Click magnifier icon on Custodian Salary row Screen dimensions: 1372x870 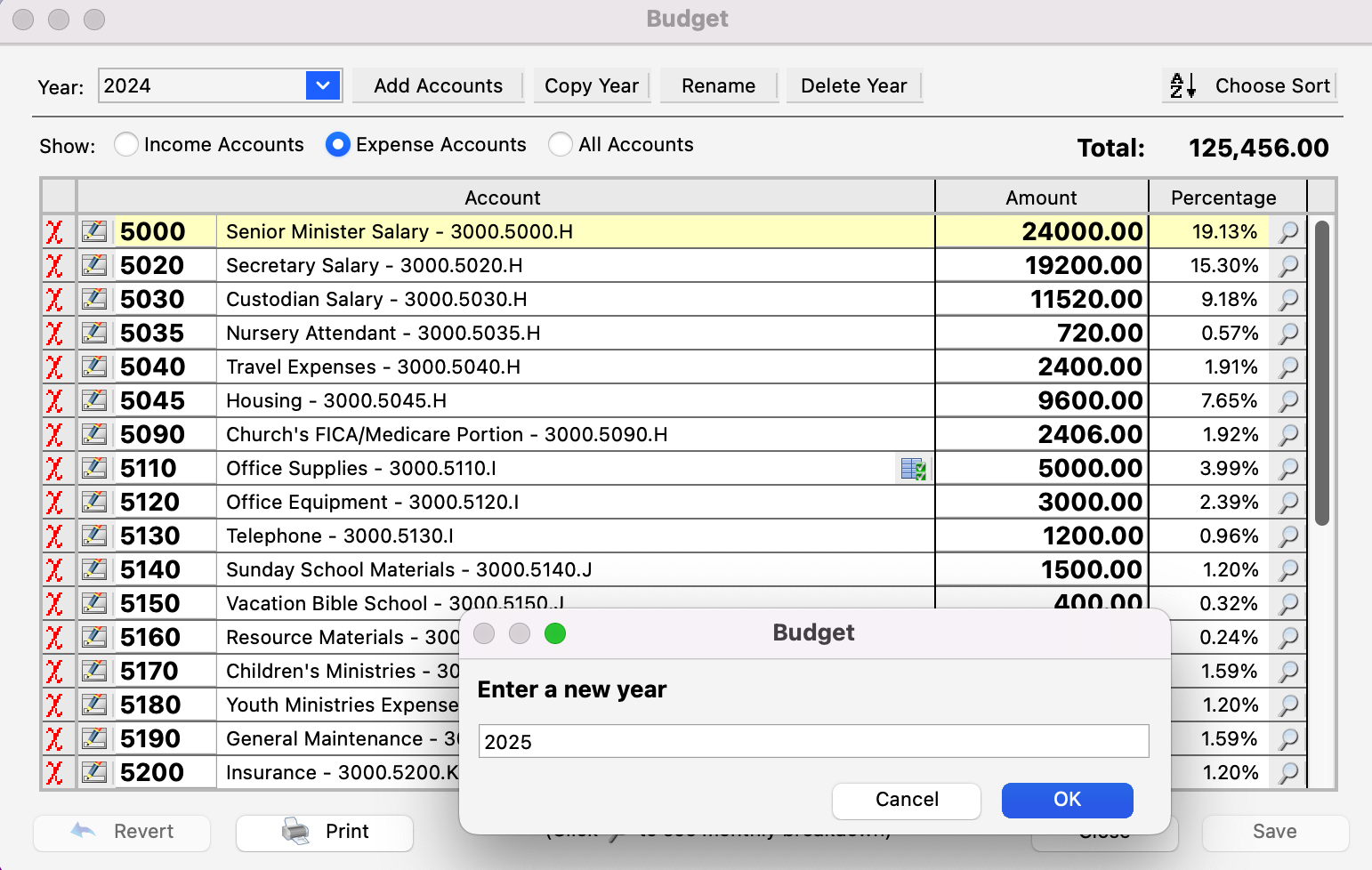[1287, 300]
